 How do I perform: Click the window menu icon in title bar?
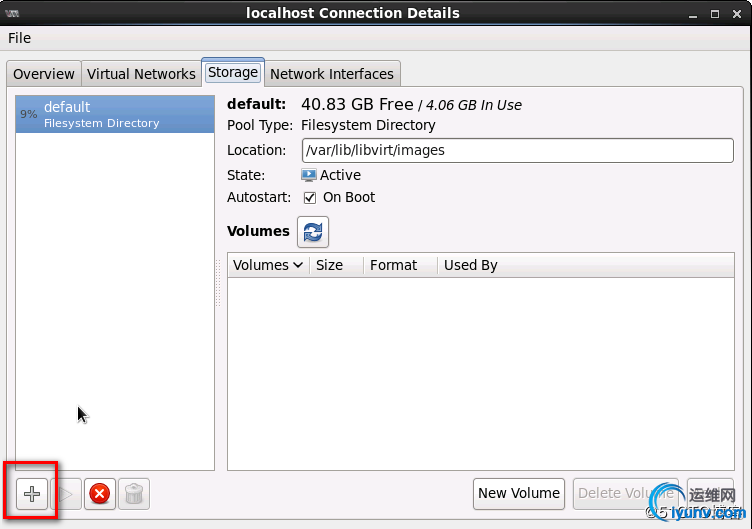(14, 13)
